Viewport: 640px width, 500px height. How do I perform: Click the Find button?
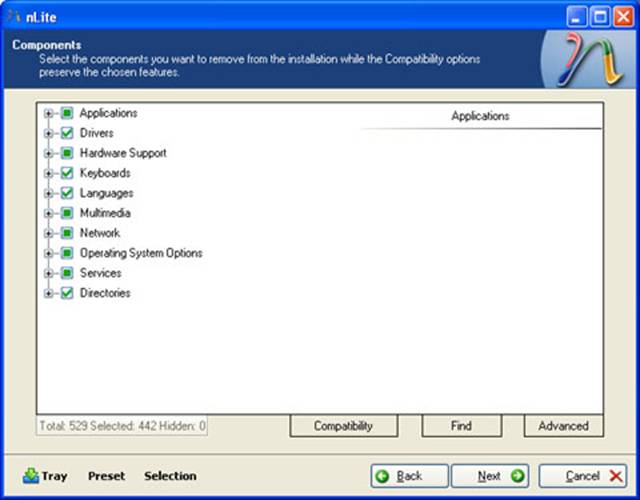[461, 426]
